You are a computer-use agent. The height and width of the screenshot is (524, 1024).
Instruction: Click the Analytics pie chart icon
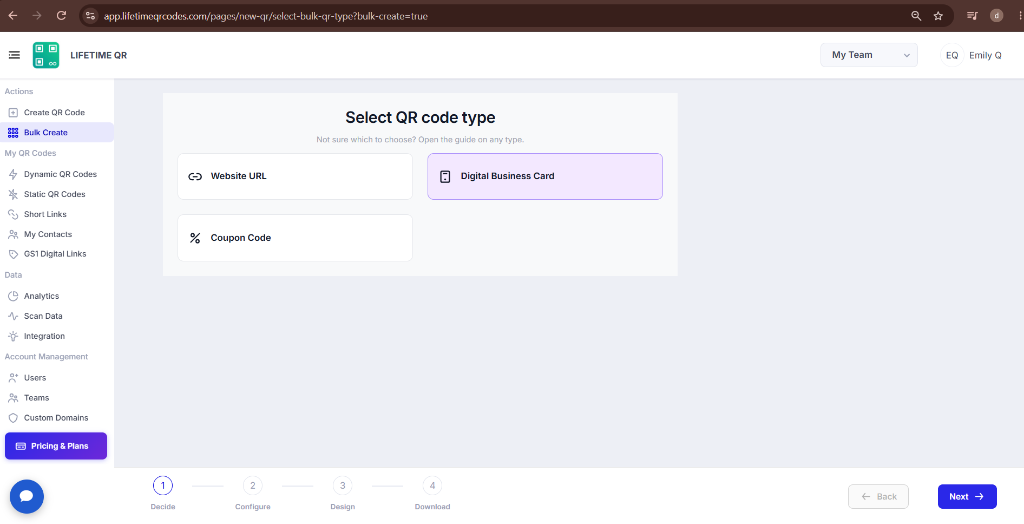[x=12, y=296]
